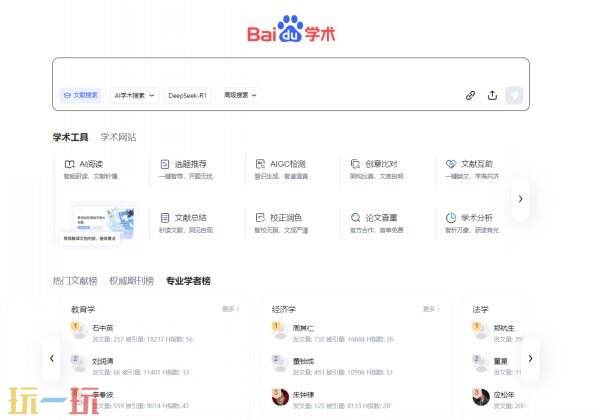The height and width of the screenshot is (420, 600).
Task: Click scholar 应松年's avatar photo
Action: pyautogui.click(x=481, y=397)
